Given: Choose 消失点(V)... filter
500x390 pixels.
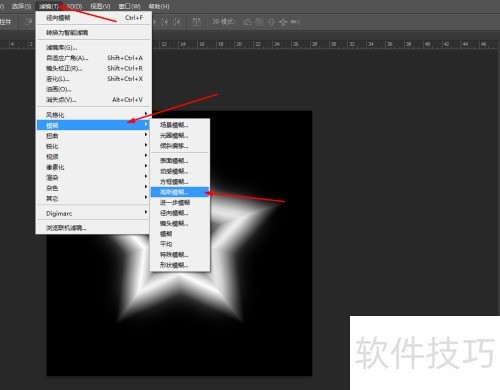Looking at the screenshot, I should (x=94, y=100).
